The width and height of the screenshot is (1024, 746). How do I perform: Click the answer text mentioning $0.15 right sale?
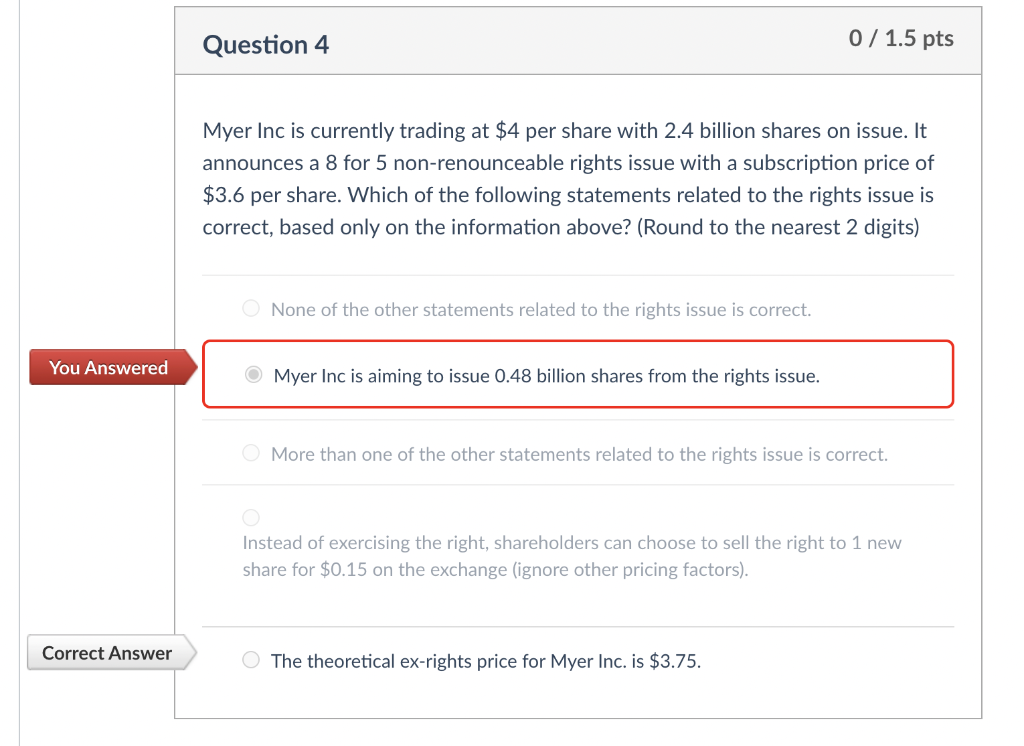point(570,556)
